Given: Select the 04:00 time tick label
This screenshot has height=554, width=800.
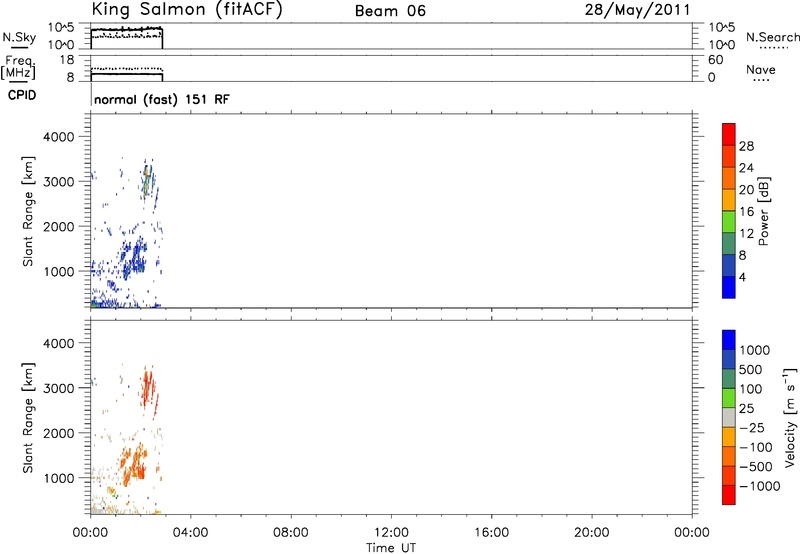Looking at the screenshot, I should [x=191, y=533].
